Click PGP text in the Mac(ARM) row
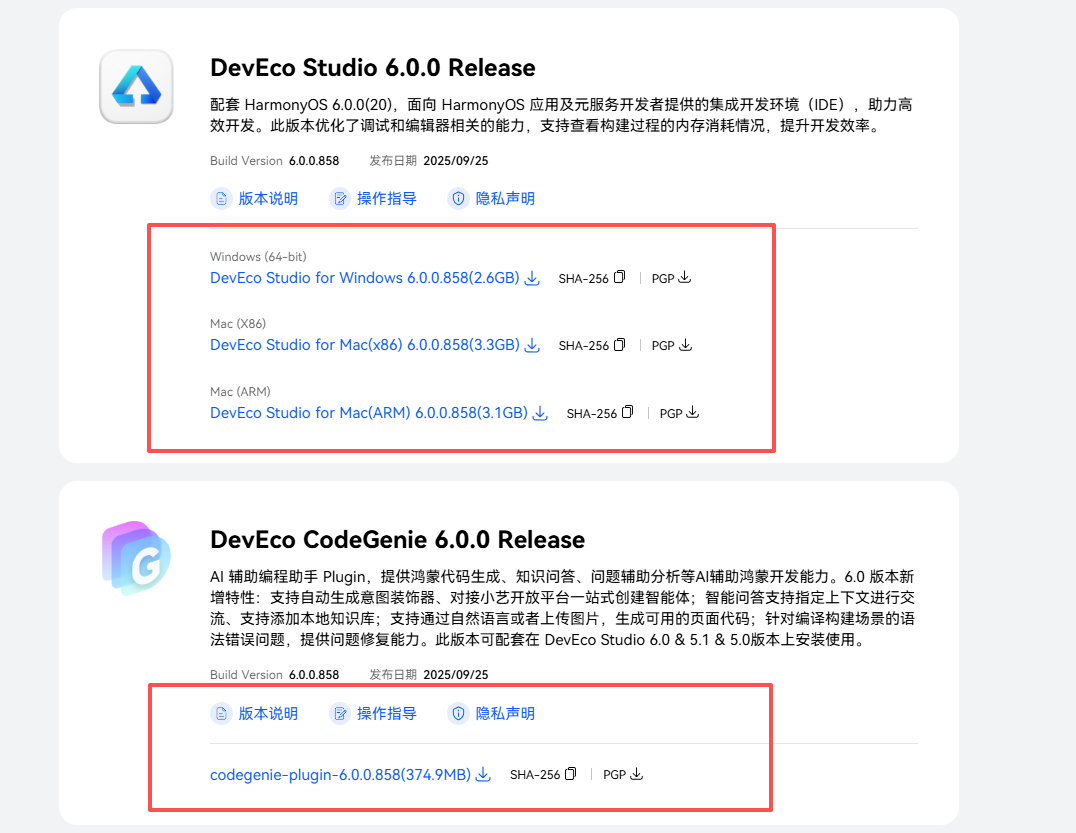 point(671,414)
